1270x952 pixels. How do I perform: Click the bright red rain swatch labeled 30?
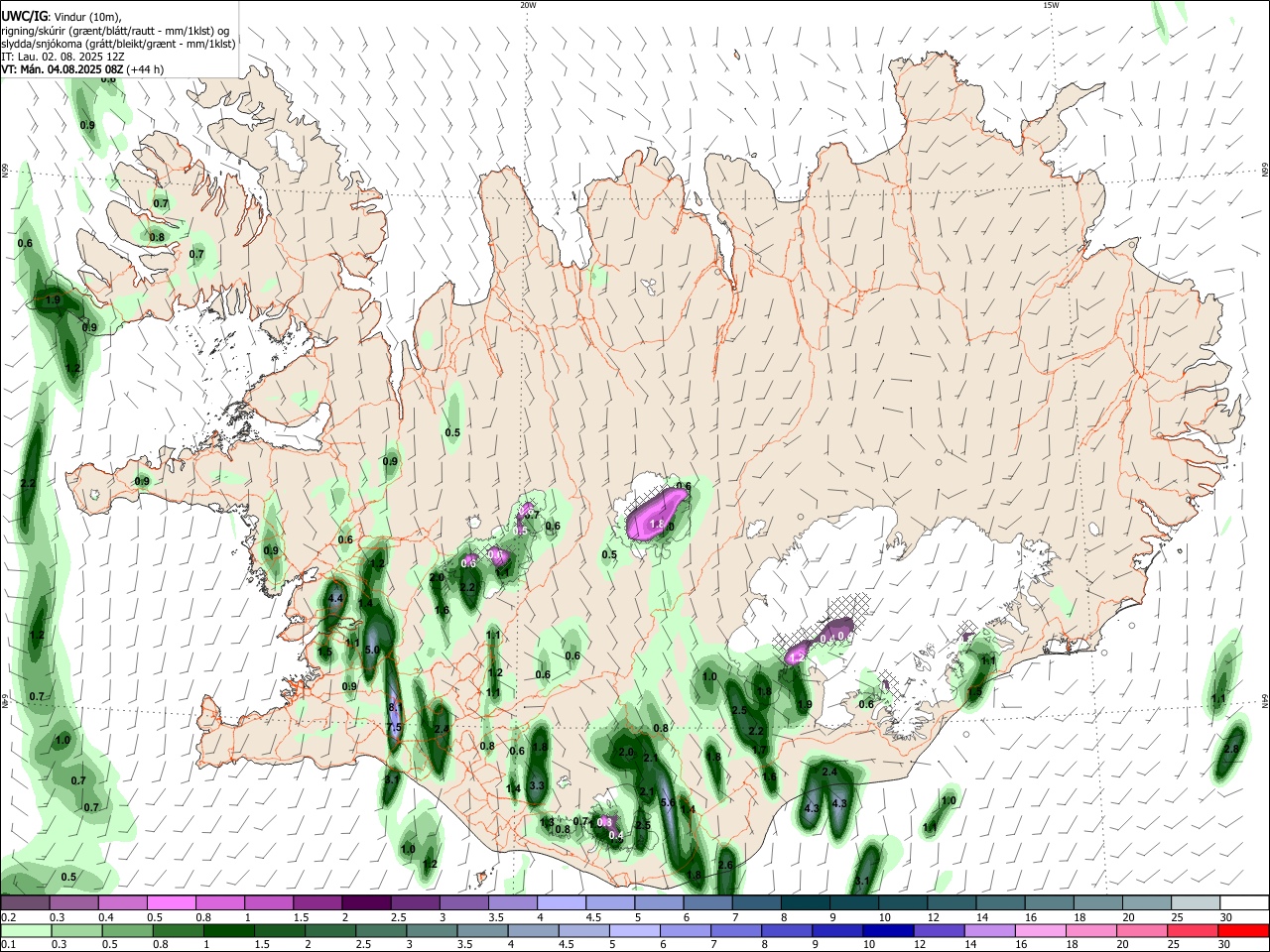pos(1244,930)
